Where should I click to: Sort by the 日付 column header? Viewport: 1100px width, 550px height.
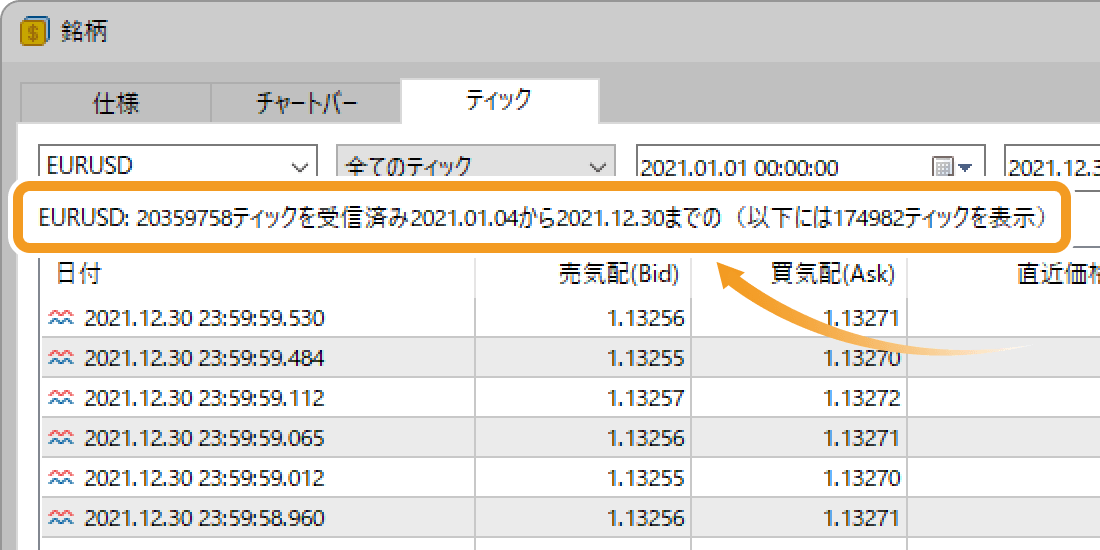click(257, 275)
